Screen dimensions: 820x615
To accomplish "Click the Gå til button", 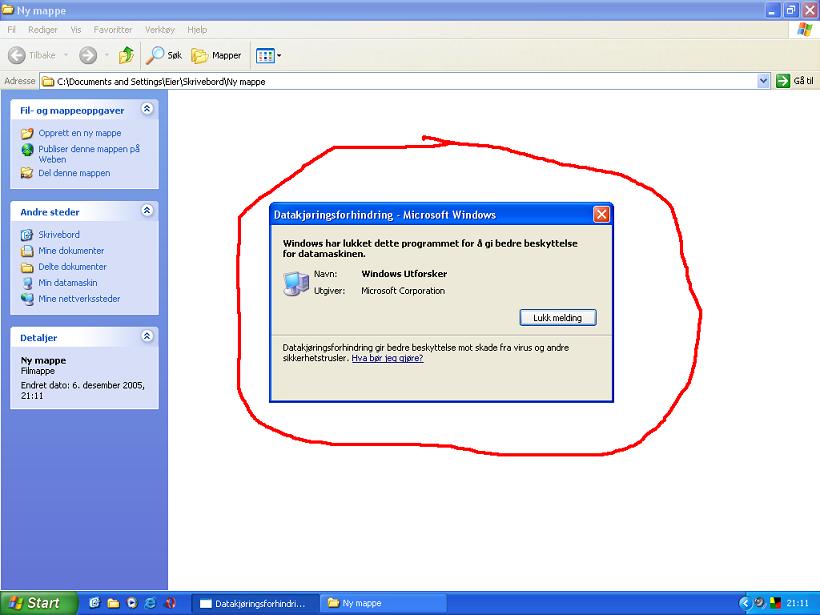I will (795, 81).
